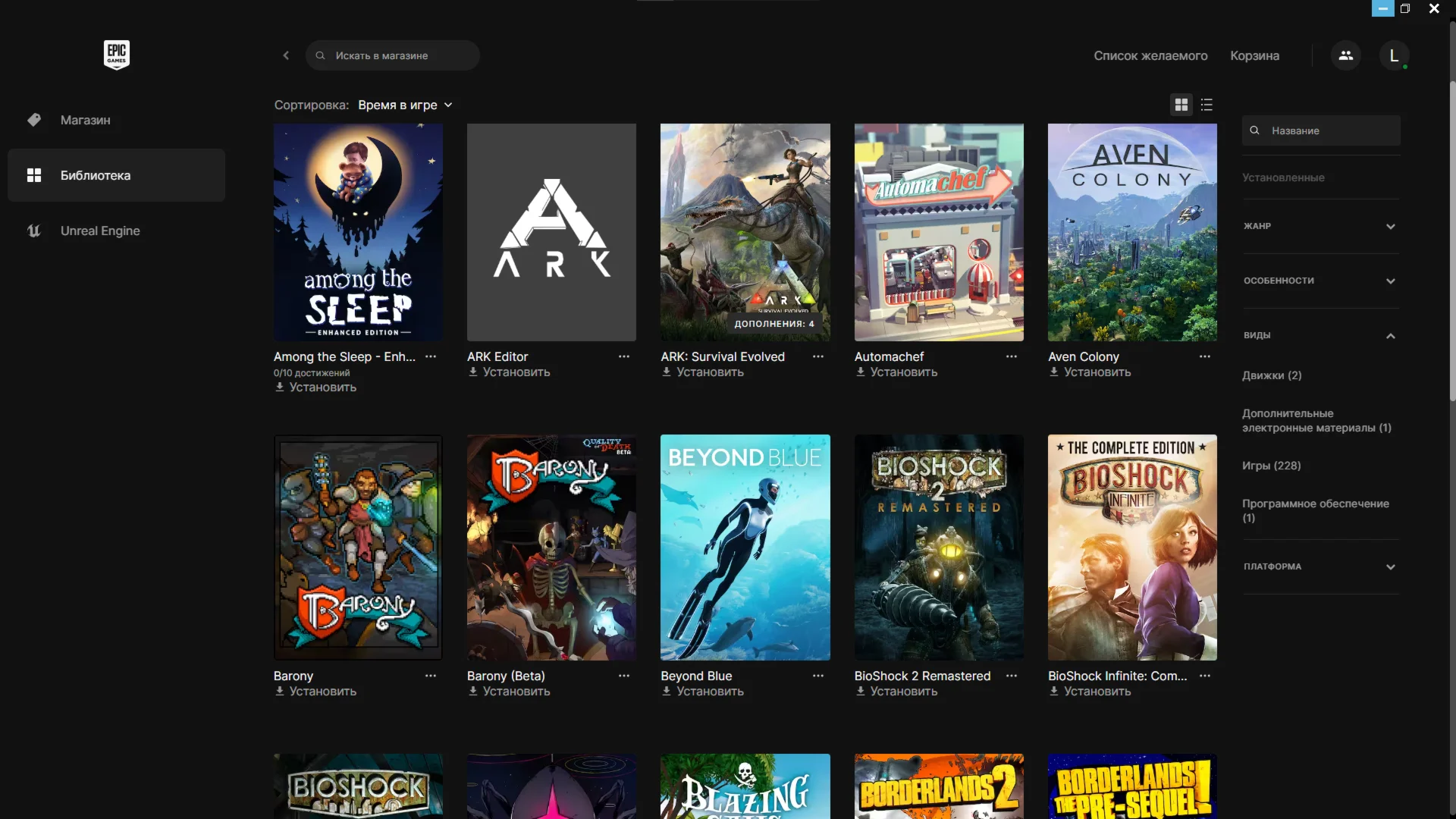This screenshot has height=819, width=1456.
Task: Switch to grid view layout
Action: (1181, 105)
